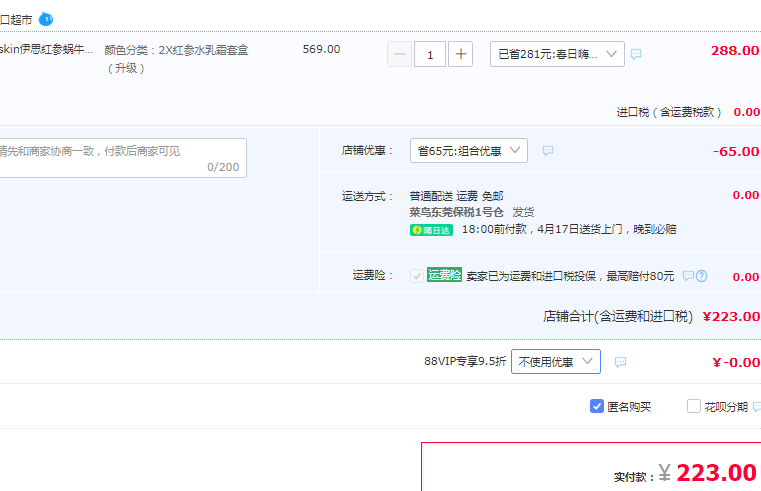
Task: Click the 进口税（含运费税款） label
Action: pos(669,113)
